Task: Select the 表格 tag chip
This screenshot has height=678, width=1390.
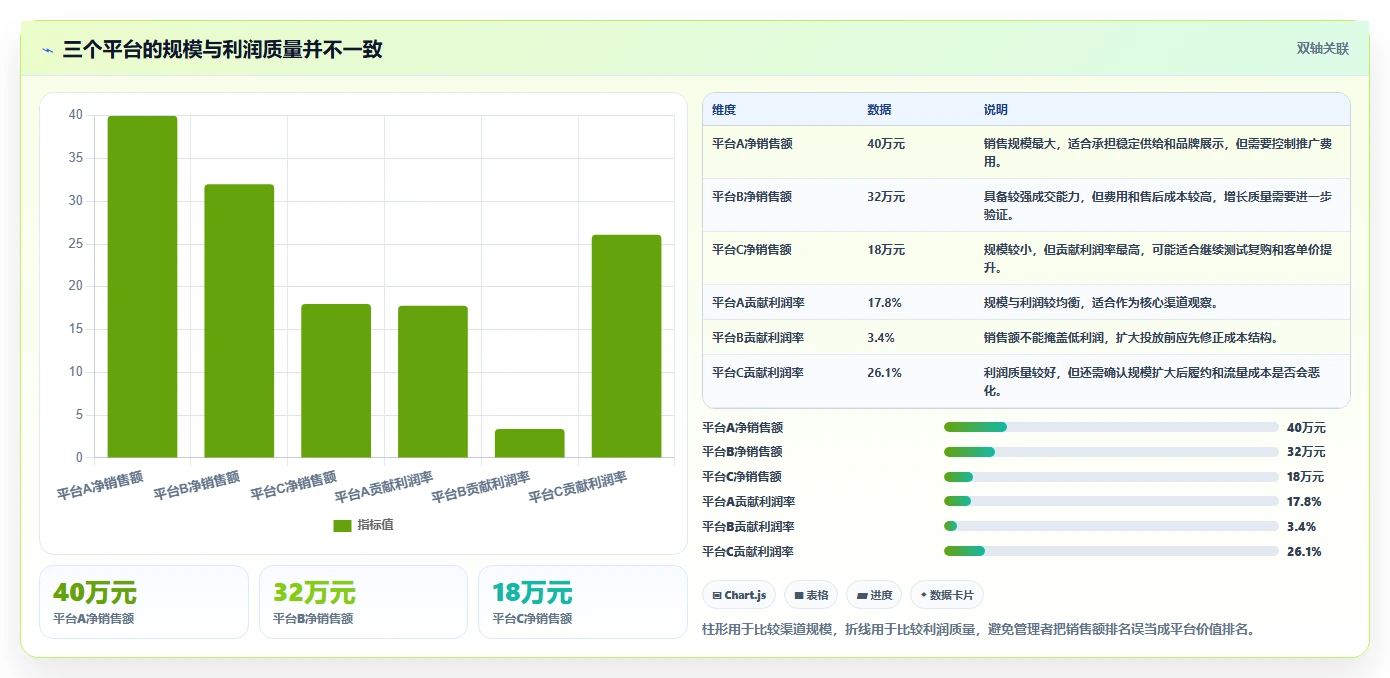Action: (811, 595)
